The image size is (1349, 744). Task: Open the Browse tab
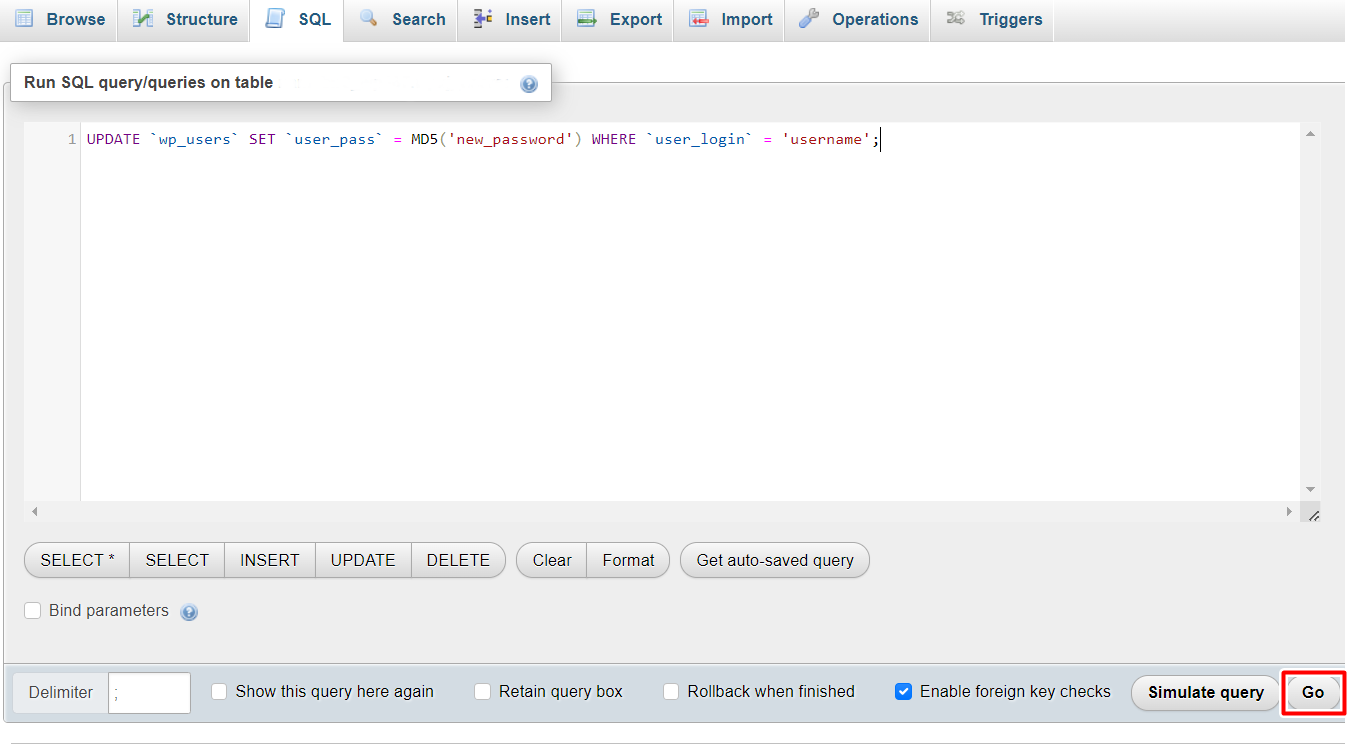(x=59, y=20)
